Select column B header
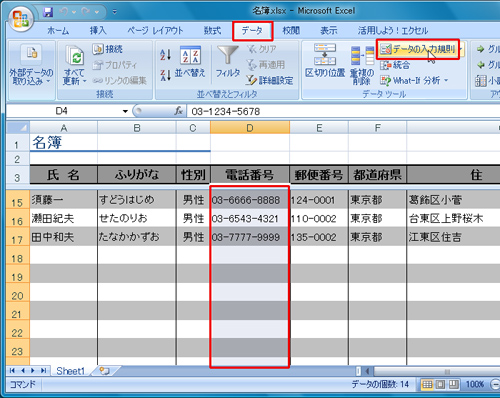Viewport: 500px width, 398px height. pyautogui.click(x=137, y=128)
